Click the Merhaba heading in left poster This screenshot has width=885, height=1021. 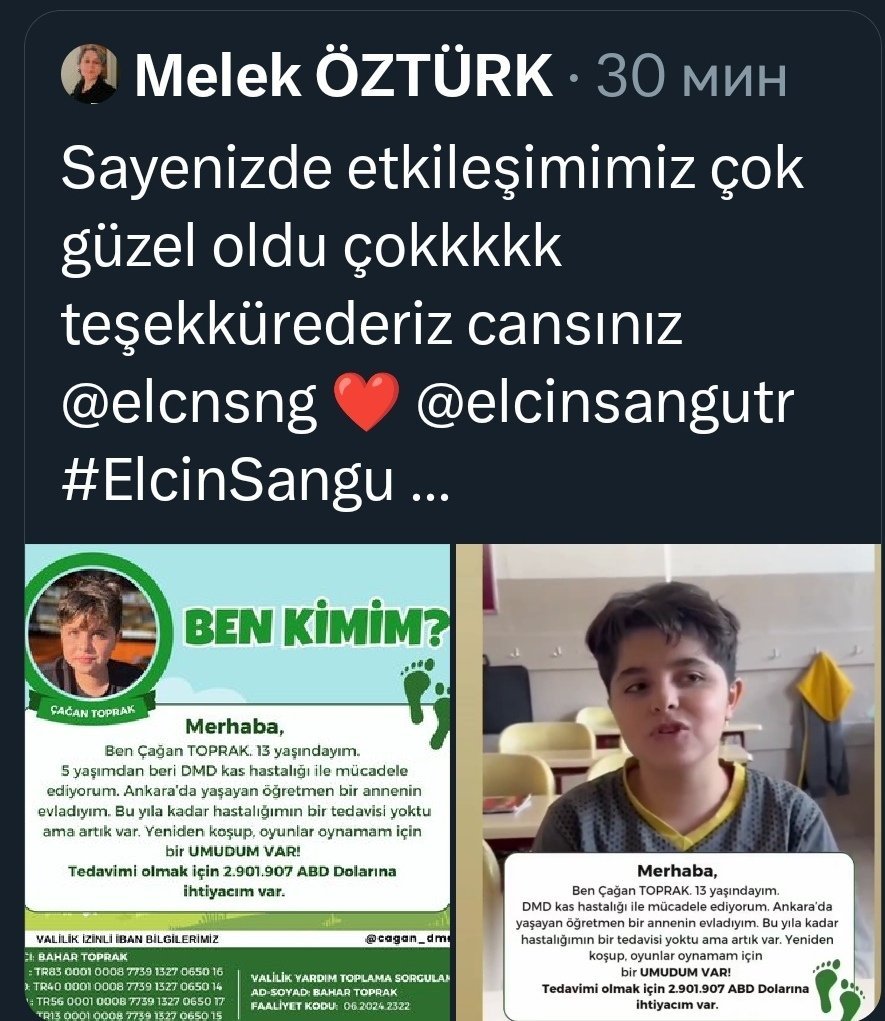tap(235, 726)
